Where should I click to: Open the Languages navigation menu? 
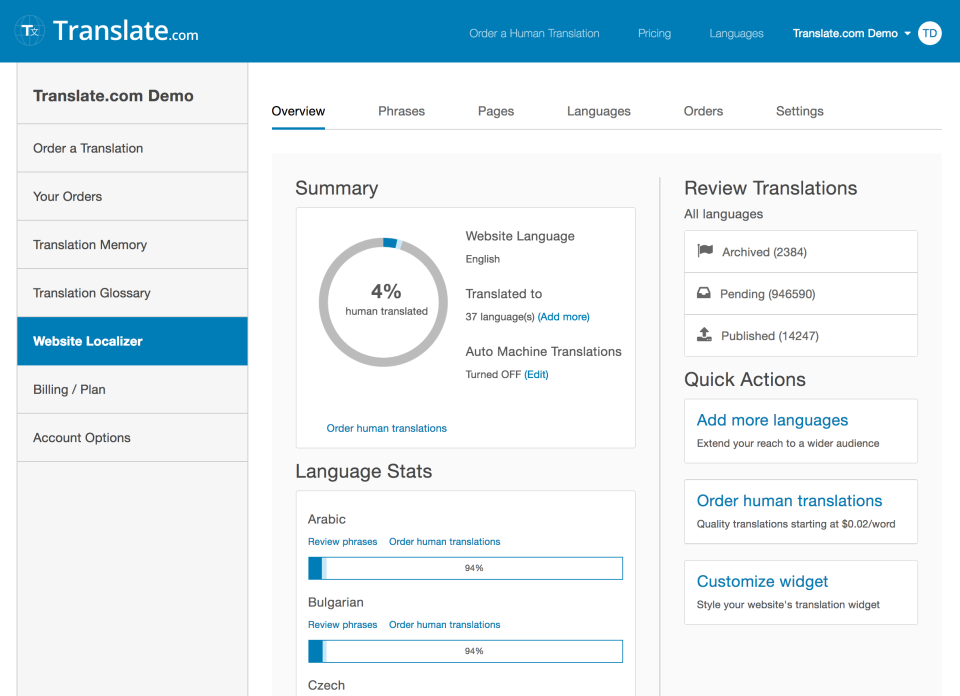pos(736,33)
